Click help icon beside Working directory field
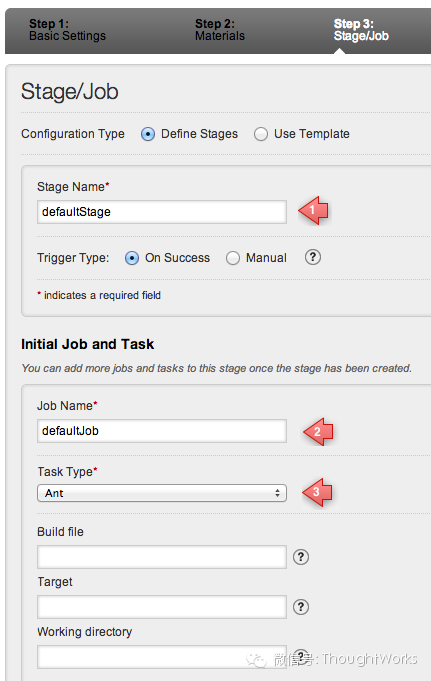Screen dimensions: 431x681 [301, 656]
